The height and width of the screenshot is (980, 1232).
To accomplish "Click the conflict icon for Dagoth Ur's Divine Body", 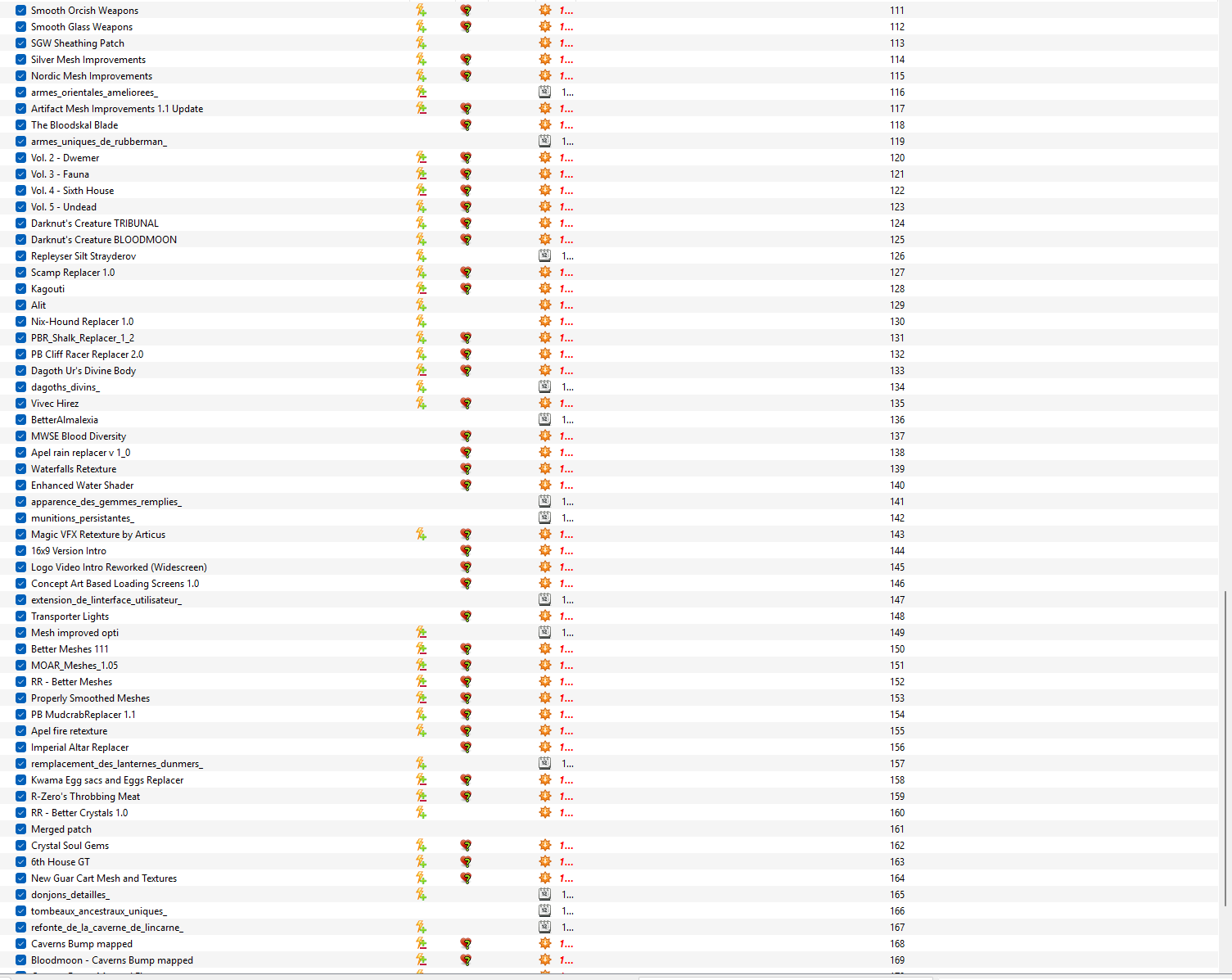I will coord(421,371).
